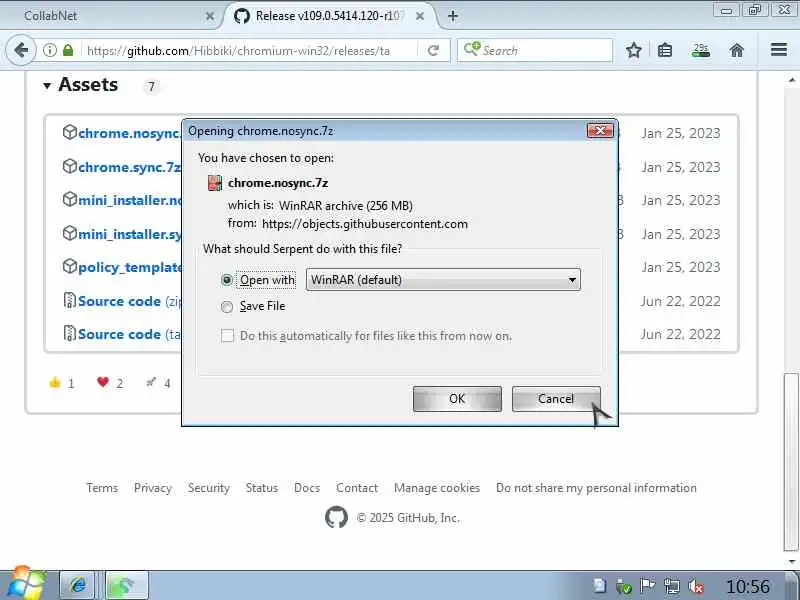Viewport: 800px width, 600px height.
Task: Click the search engine magnifier icon
Action: 471,49
